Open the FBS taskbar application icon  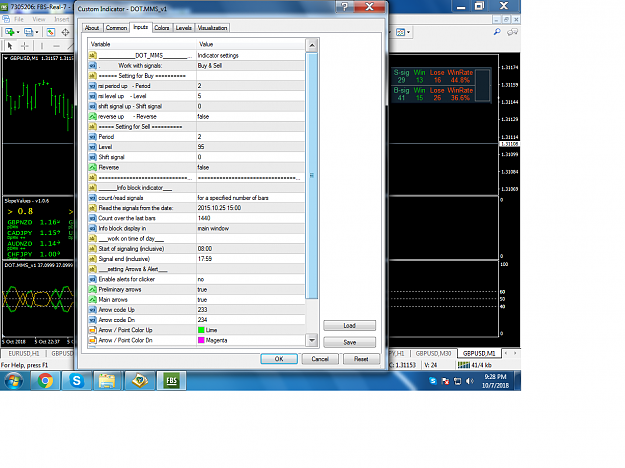point(171,381)
